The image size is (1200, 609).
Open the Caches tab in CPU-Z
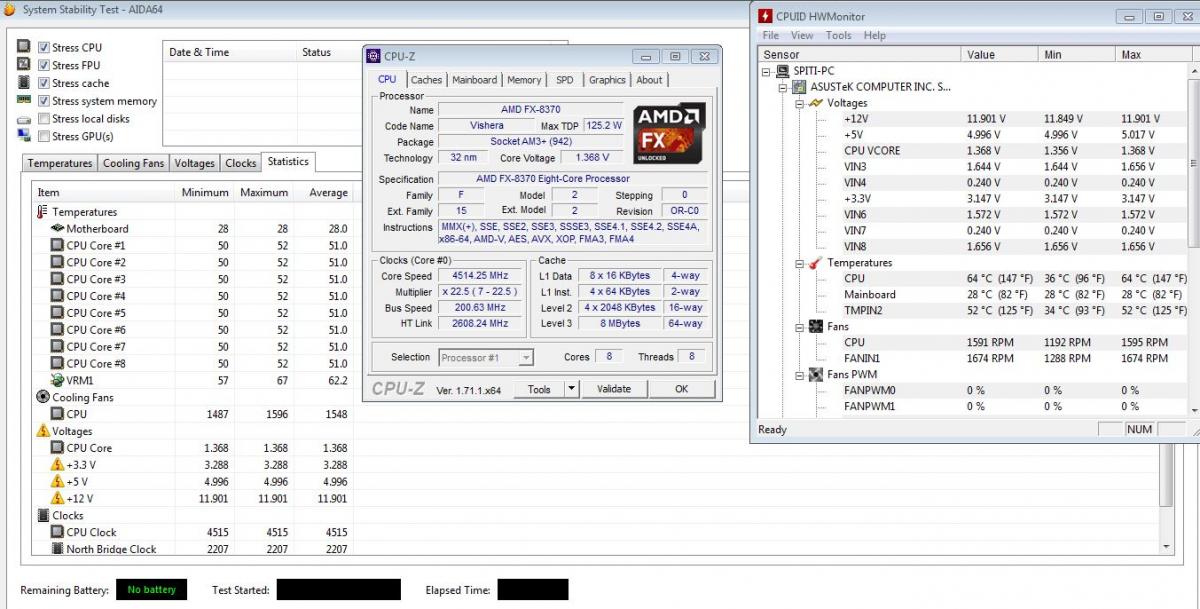(426, 80)
